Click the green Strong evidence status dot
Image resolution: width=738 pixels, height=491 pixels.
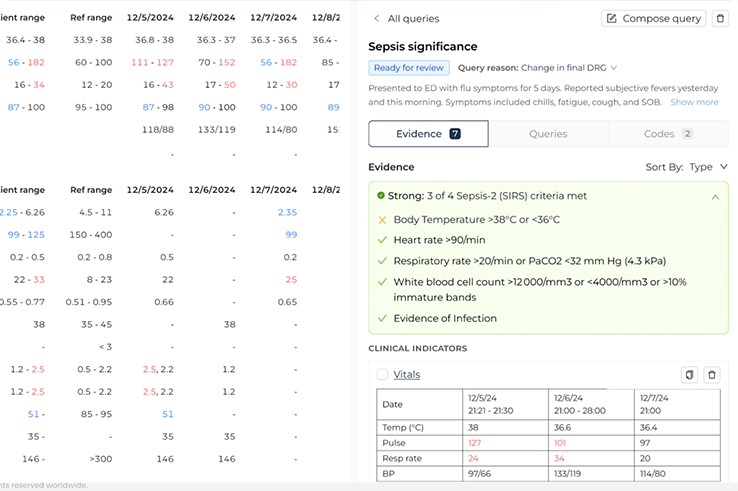click(x=381, y=196)
